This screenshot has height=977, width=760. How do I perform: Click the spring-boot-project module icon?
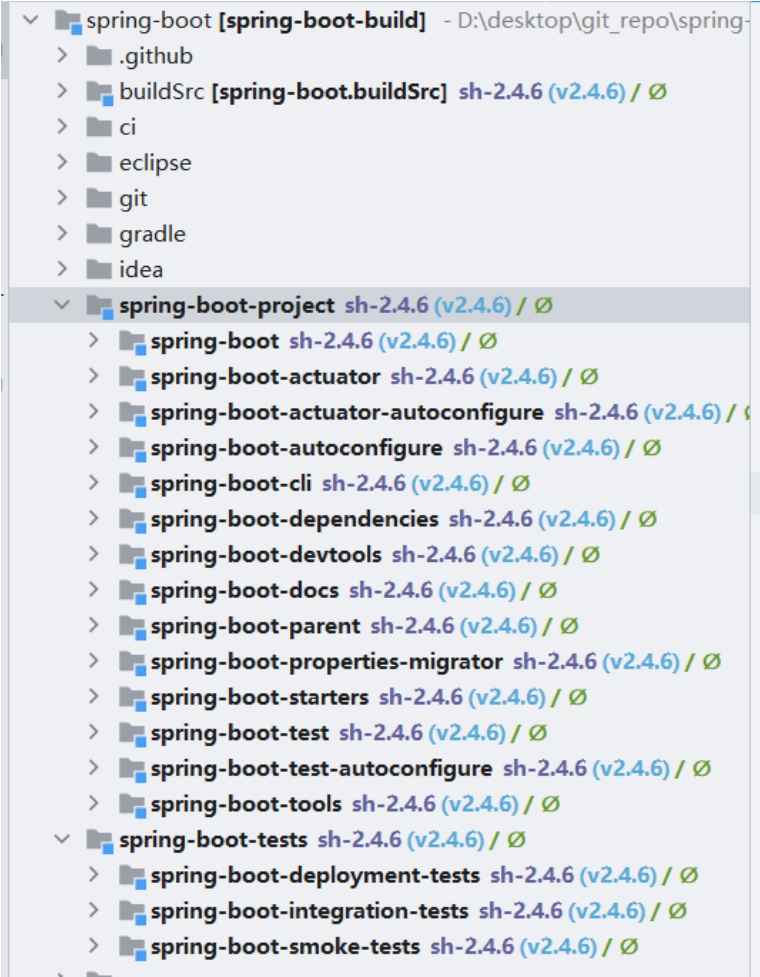click(x=100, y=307)
